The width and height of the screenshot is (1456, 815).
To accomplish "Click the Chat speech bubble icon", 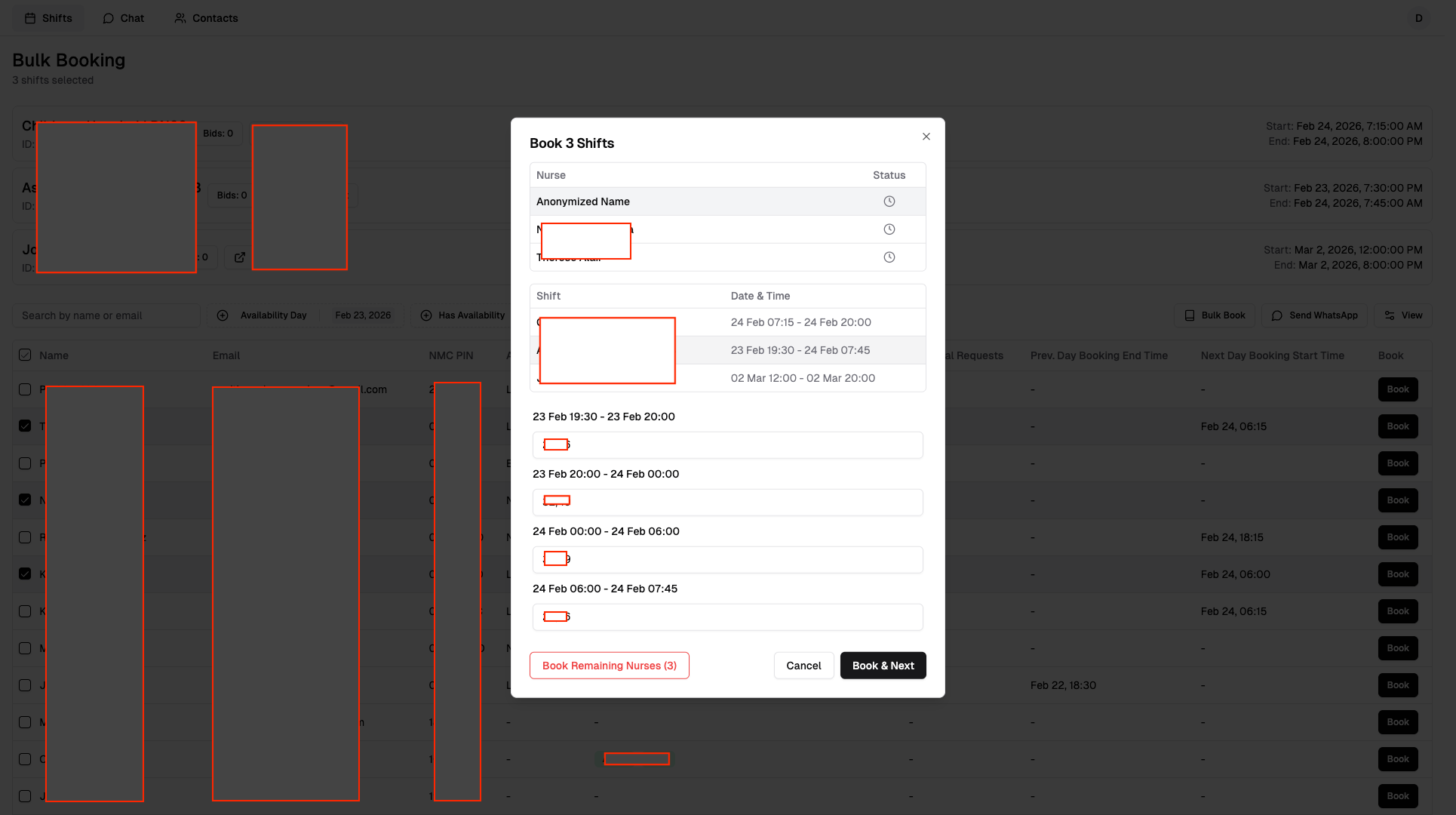I will click(109, 18).
